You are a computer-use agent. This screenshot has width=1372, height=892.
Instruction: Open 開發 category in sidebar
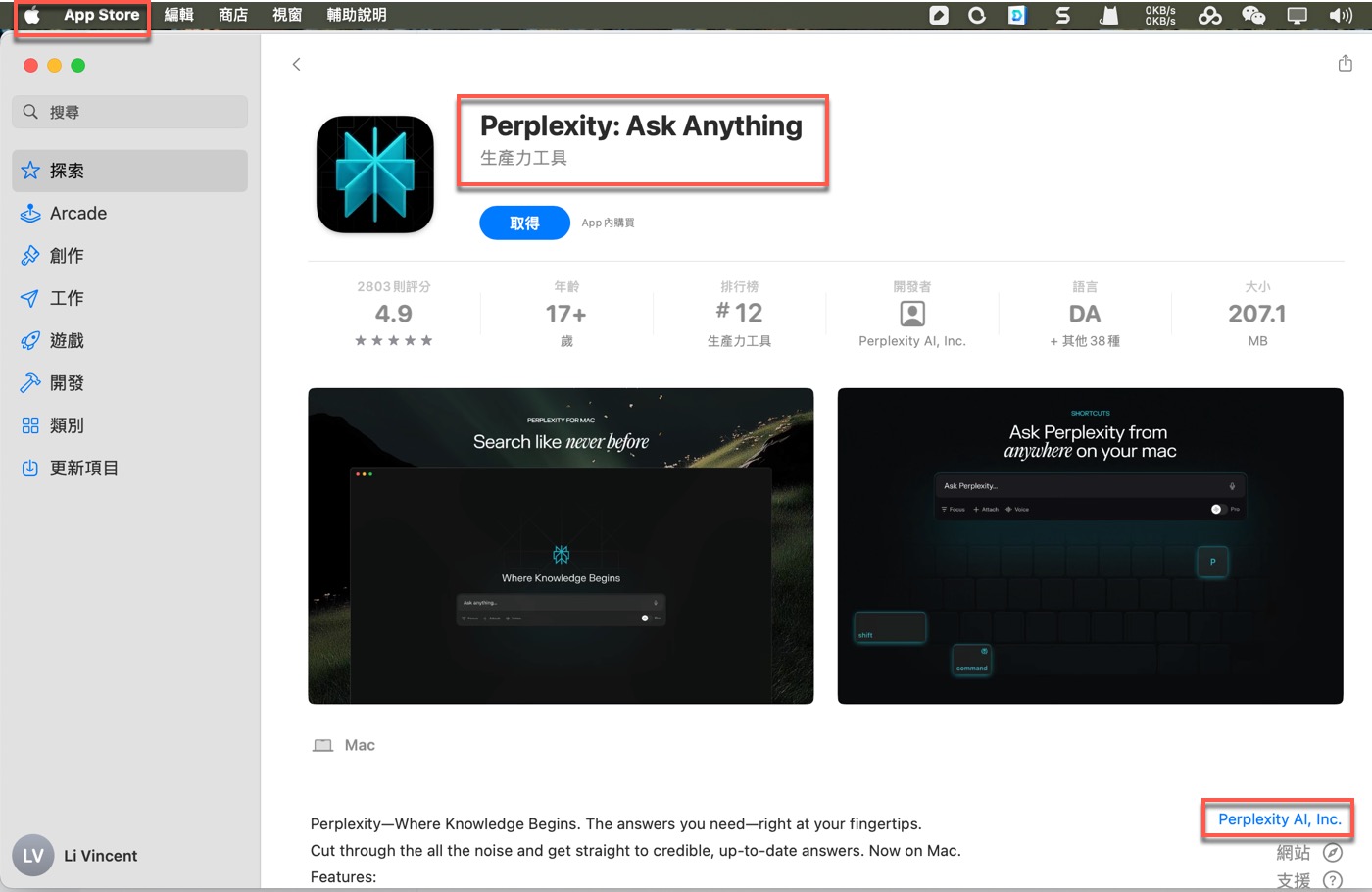(x=129, y=383)
